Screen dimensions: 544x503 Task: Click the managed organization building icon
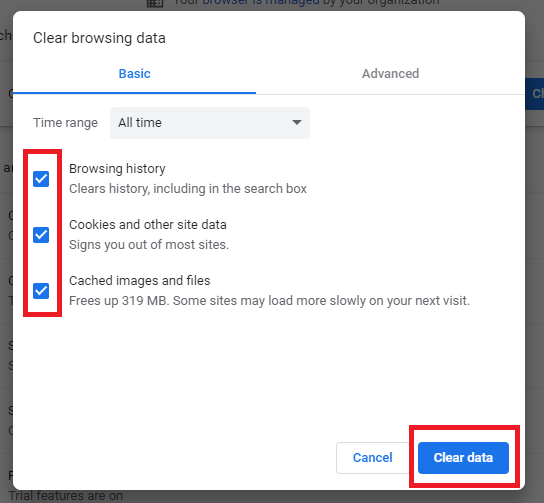(x=155, y=3)
